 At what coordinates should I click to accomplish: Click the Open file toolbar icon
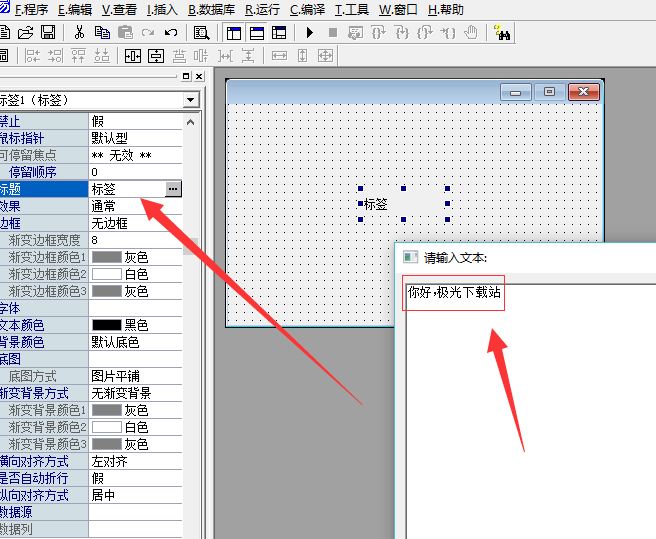pyautogui.click(x=26, y=33)
